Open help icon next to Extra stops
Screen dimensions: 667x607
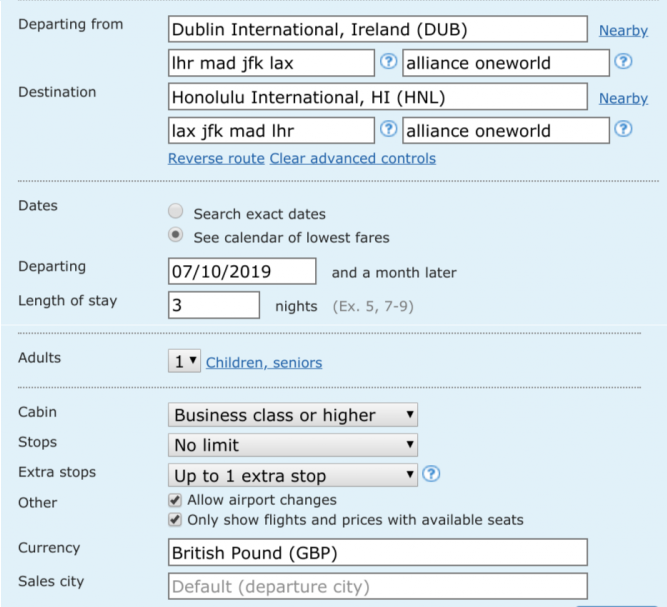click(431, 474)
